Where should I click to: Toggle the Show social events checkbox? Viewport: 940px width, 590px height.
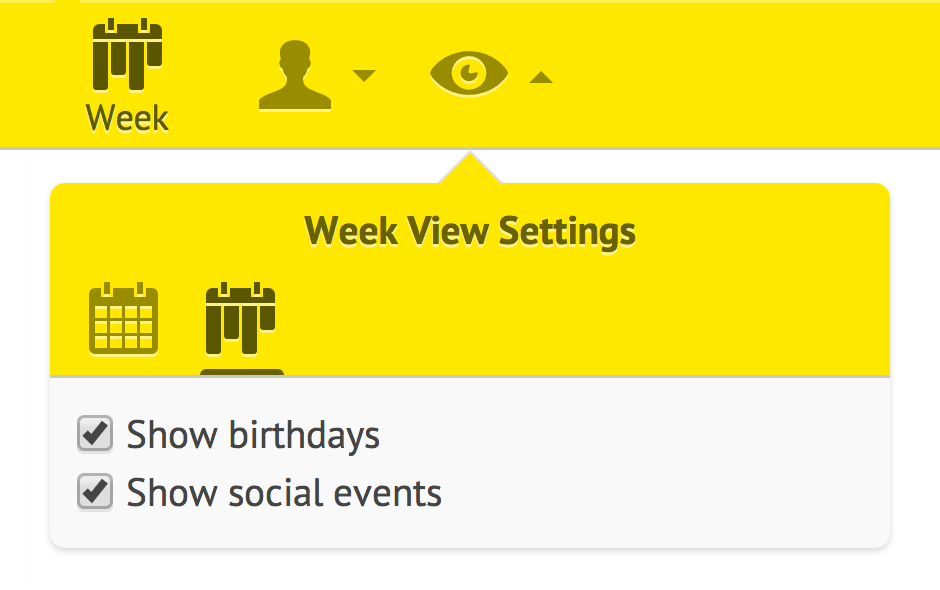point(95,492)
